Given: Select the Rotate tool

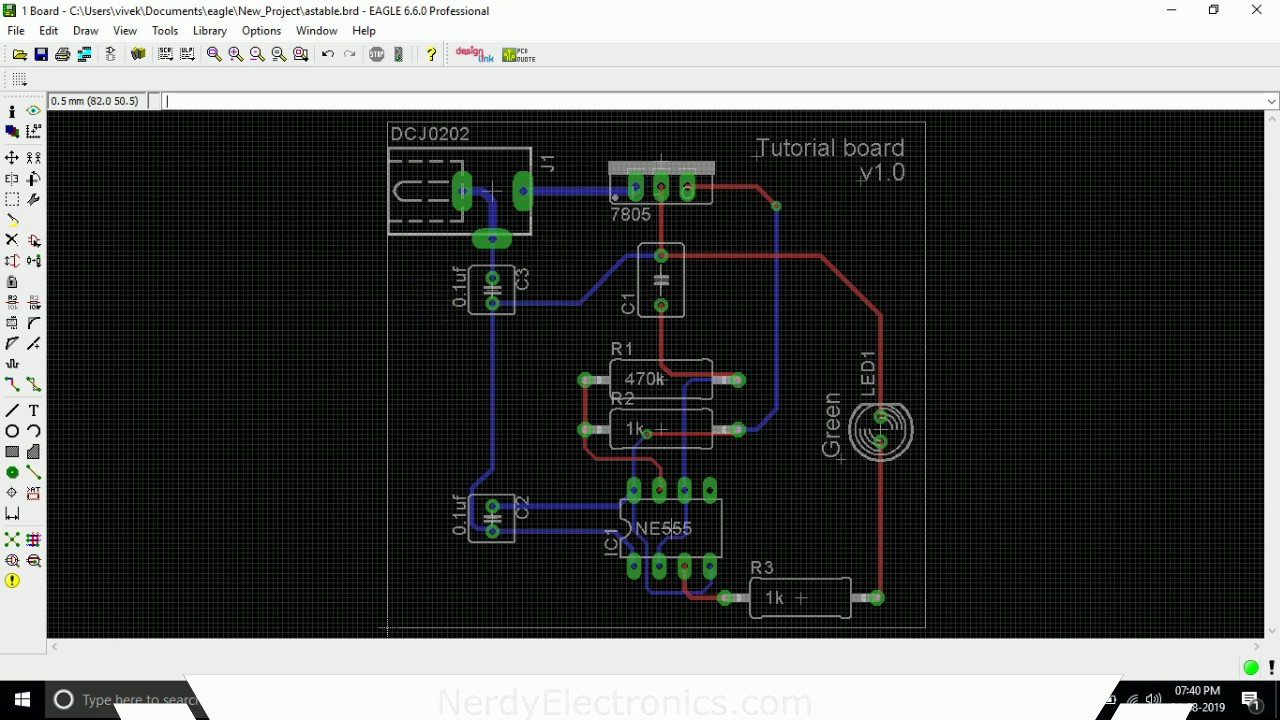Looking at the screenshot, I should coord(34,179).
